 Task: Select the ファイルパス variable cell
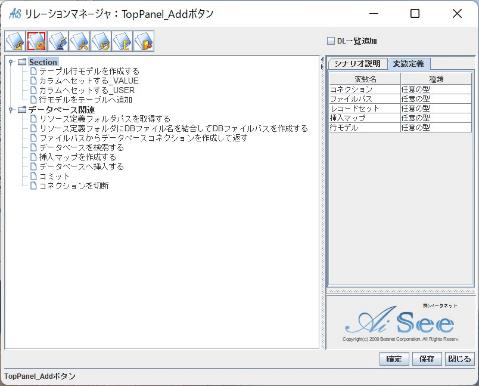(x=365, y=99)
